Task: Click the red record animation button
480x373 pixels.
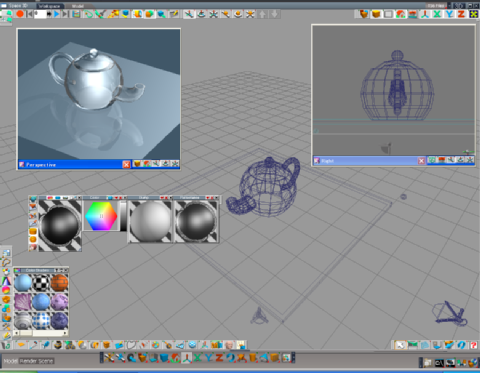Action: pos(20,14)
